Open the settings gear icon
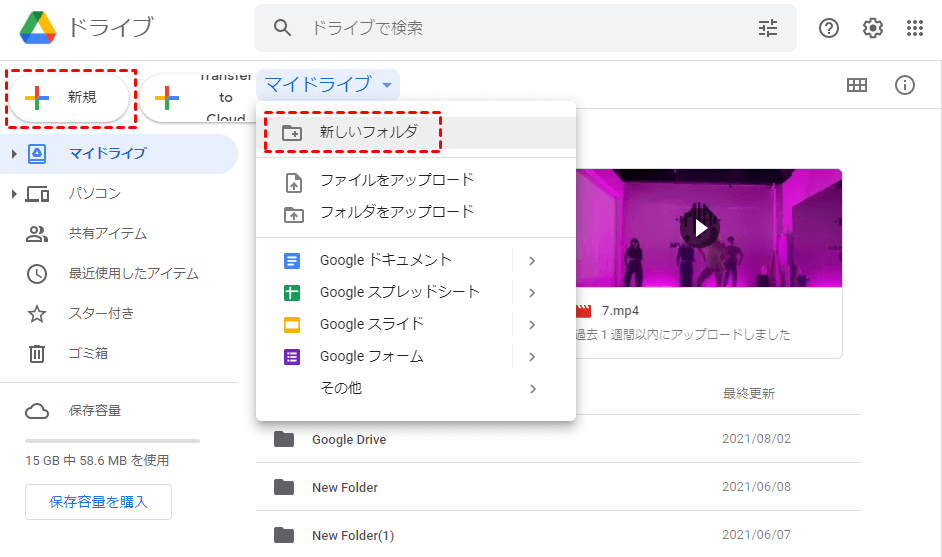942x557 pixels. click(x=873, y=28)
